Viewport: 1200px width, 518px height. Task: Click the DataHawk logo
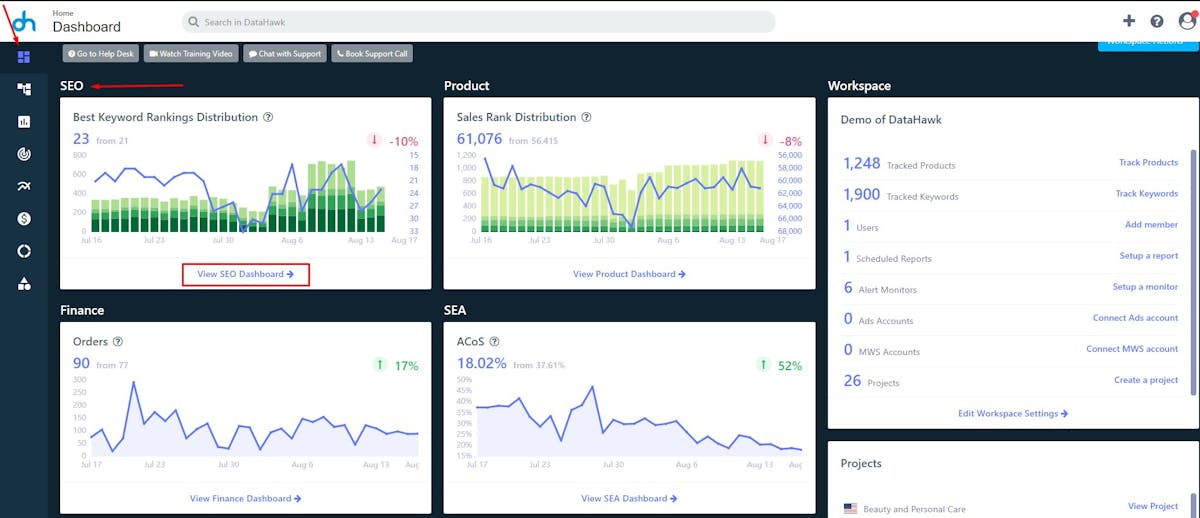click(x=24, y=21)
